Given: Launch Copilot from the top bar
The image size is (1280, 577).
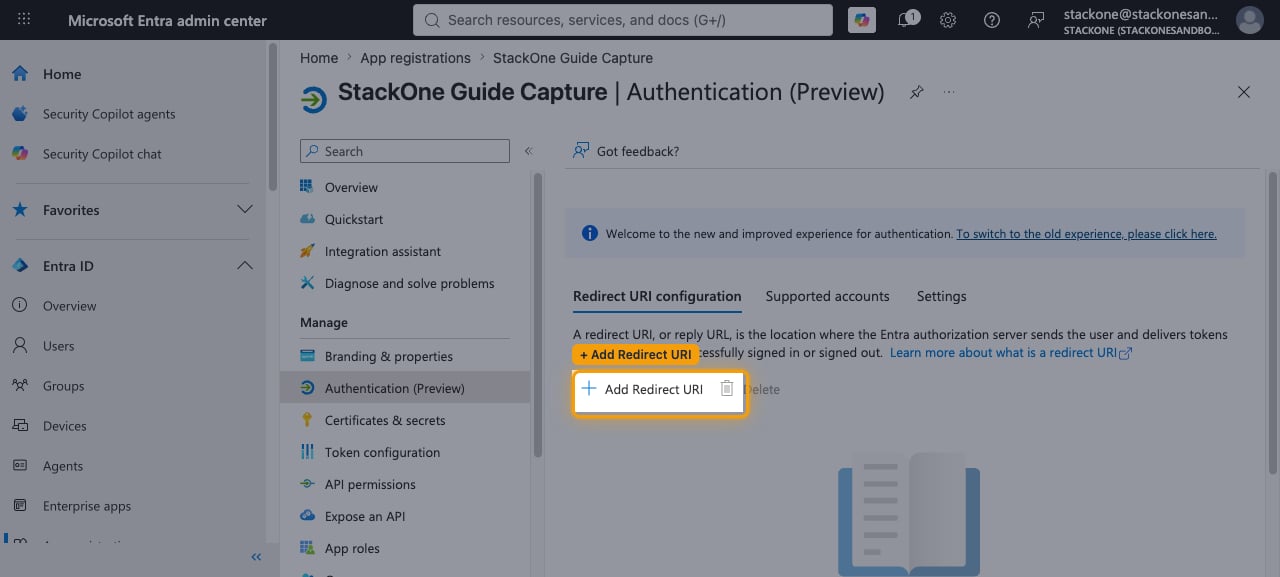Looking at the screenshot, I should tap(862, 20).
